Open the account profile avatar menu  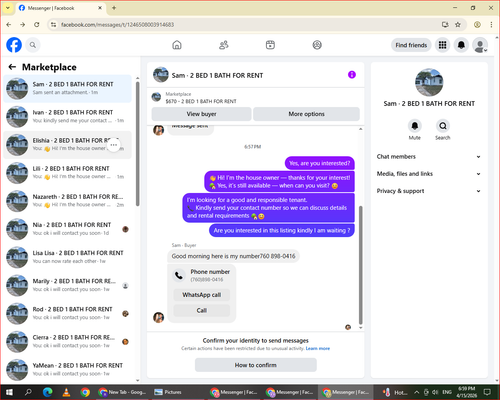tap(480, 45)
